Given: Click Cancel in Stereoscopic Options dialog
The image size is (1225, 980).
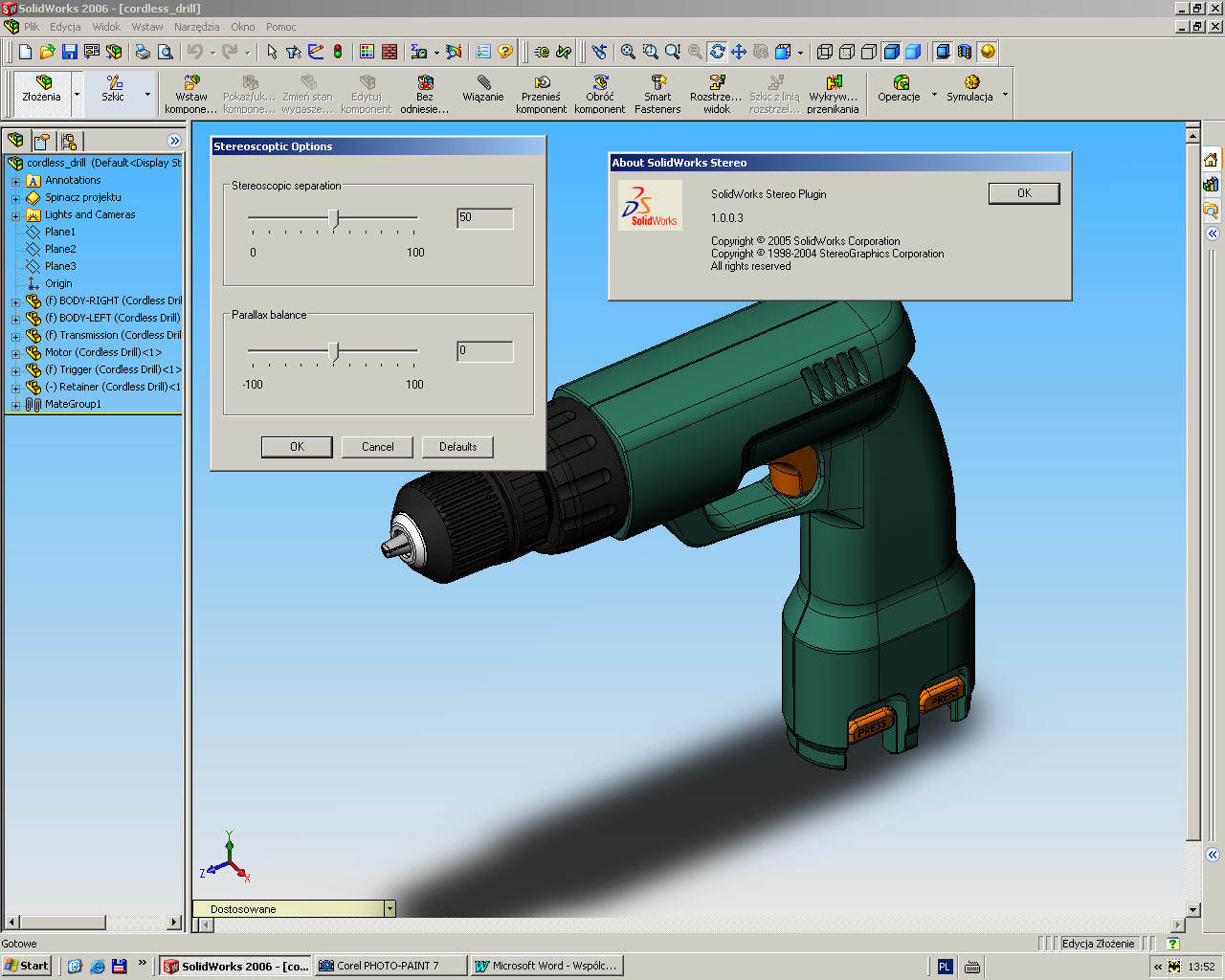Looking at the screenshot, I should point(377,447).
